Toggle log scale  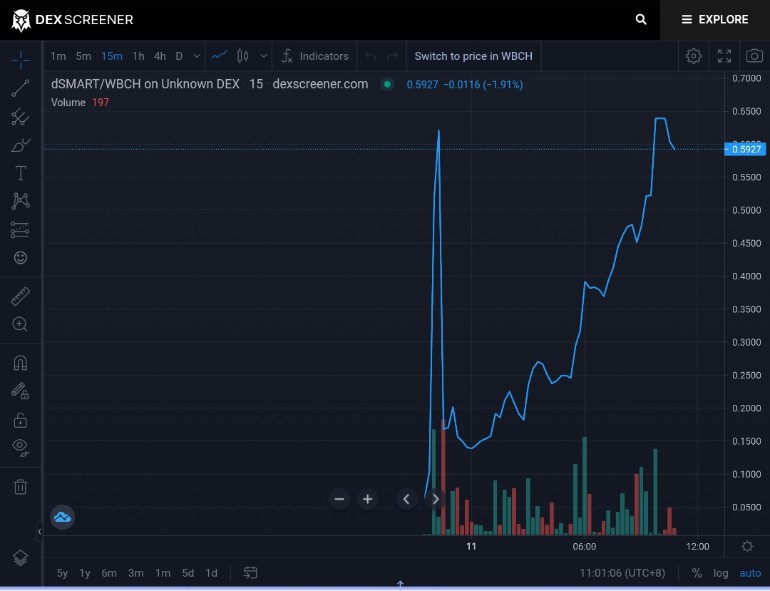click(x=720, y=573)
